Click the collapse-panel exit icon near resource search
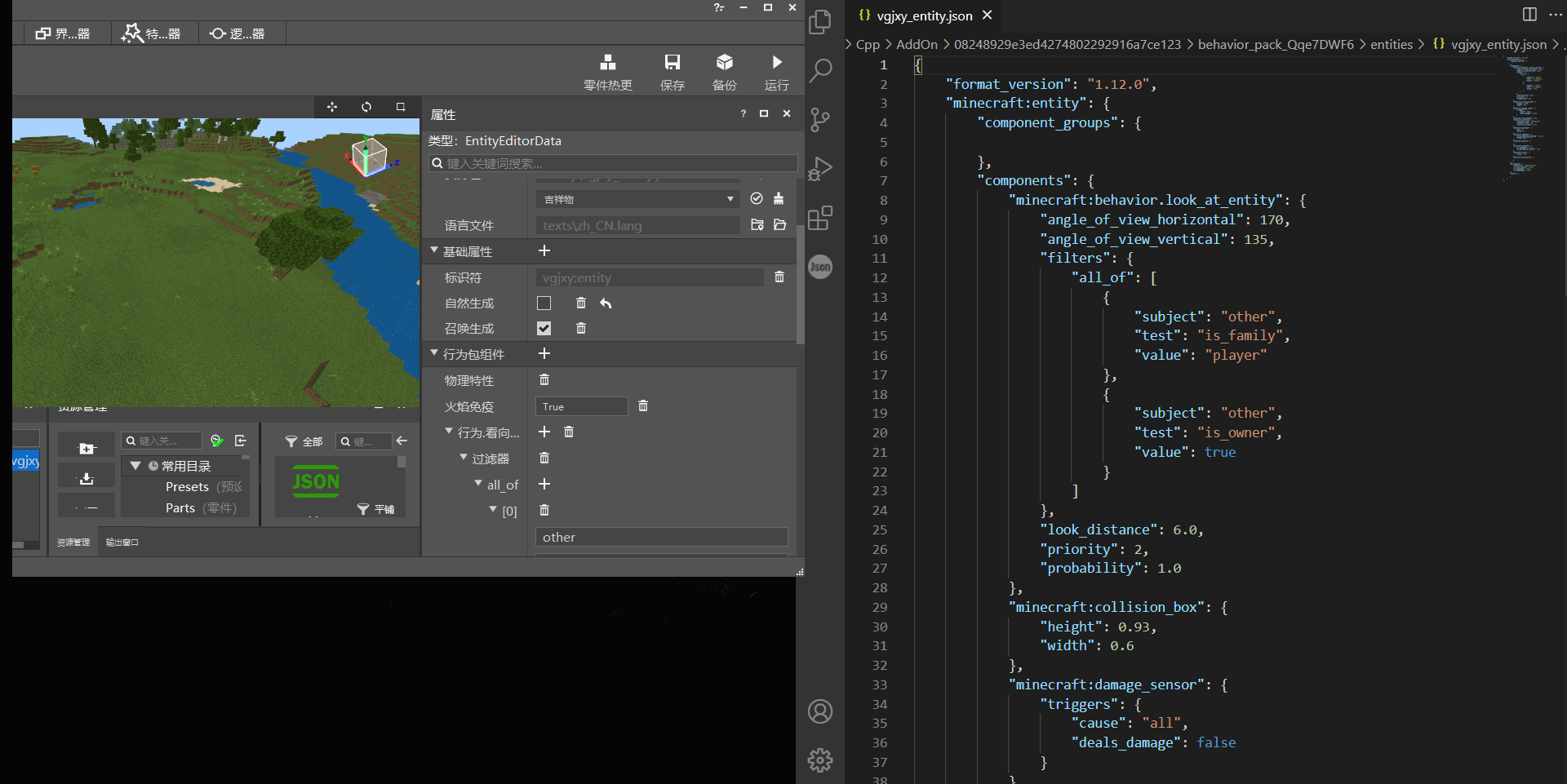 point(241,441)
